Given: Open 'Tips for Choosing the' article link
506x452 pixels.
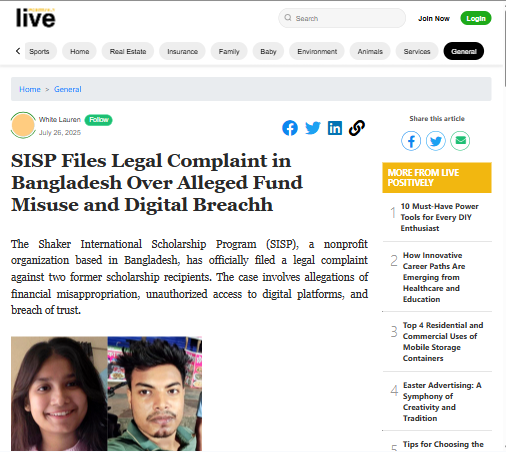Looking at the screenshot, I should click(443, 444).
